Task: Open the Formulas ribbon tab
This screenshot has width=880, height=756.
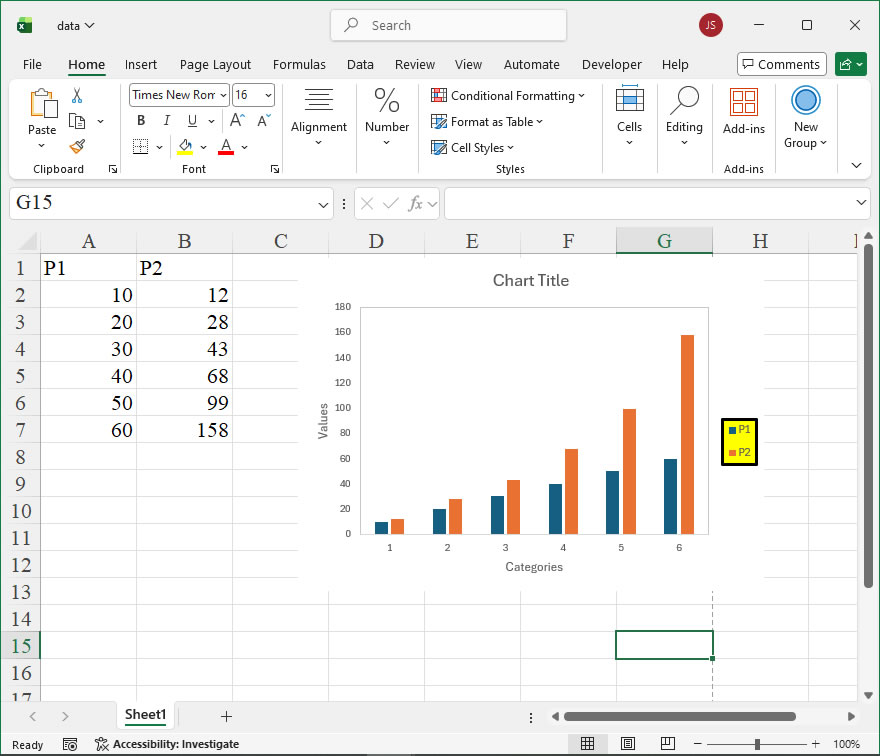Action: 299,64
